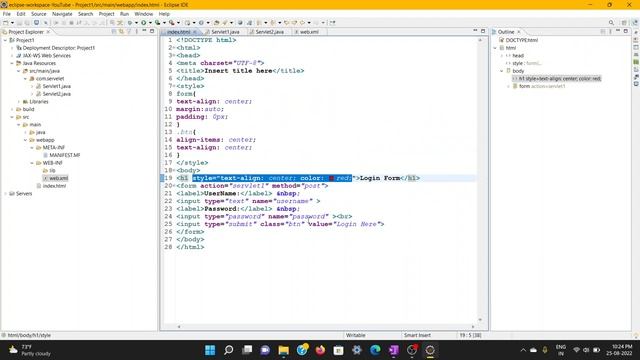Click the Writable status bar entry
This screenshot has height=360, width=640.
[356, 335]
